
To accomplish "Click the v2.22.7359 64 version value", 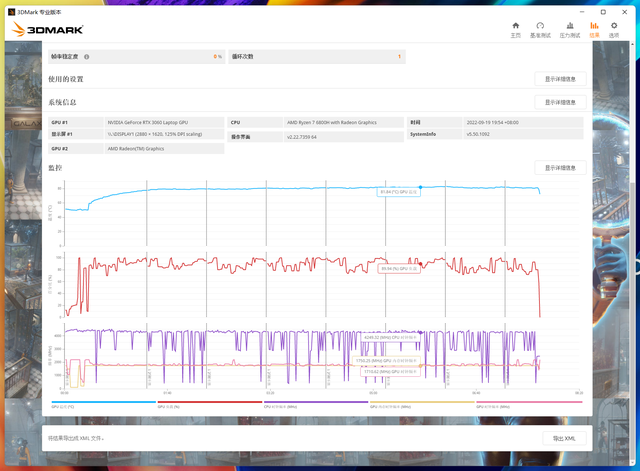I will tap(302, 137).
